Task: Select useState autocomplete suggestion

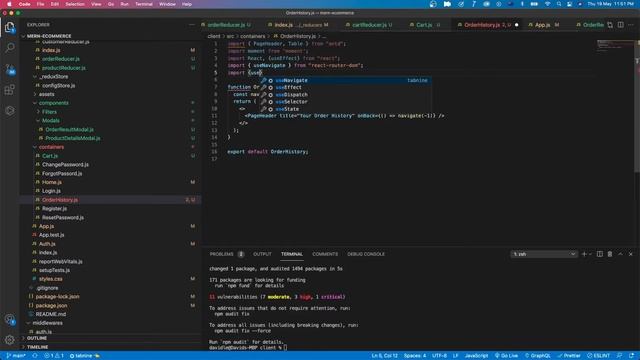Action: click(x=345, y=109)
